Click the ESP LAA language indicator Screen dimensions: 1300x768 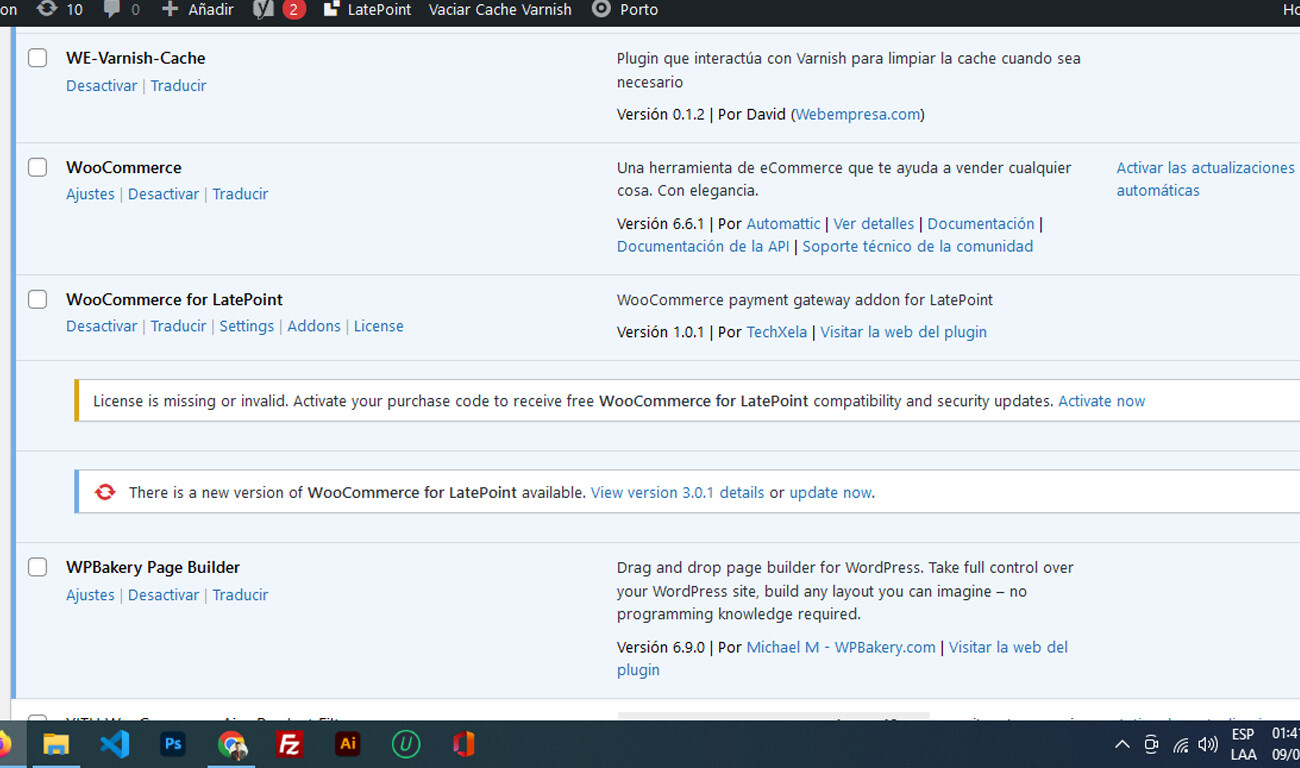(1243, 744)
